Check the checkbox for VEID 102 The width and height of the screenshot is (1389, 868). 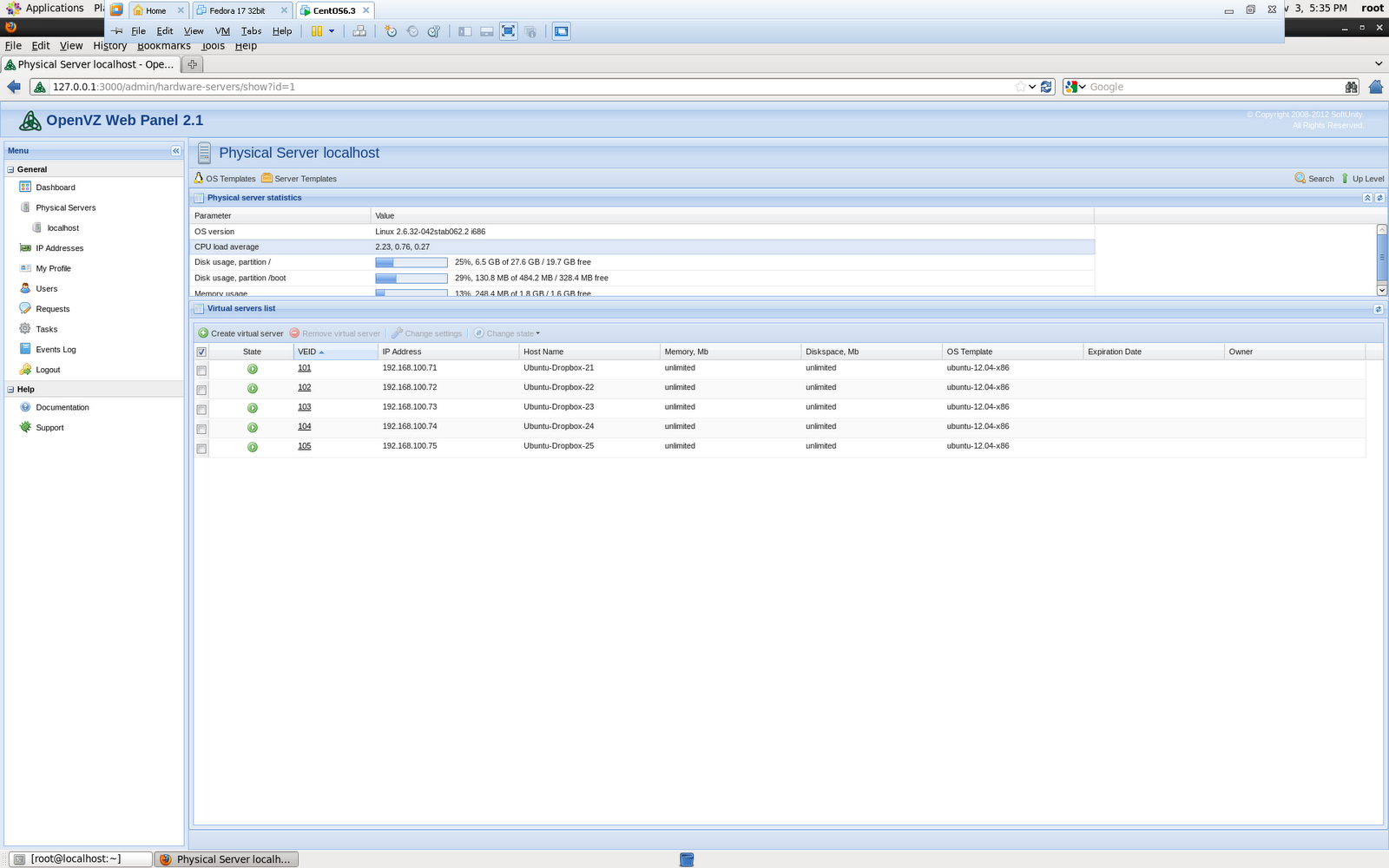pos(201,391)
